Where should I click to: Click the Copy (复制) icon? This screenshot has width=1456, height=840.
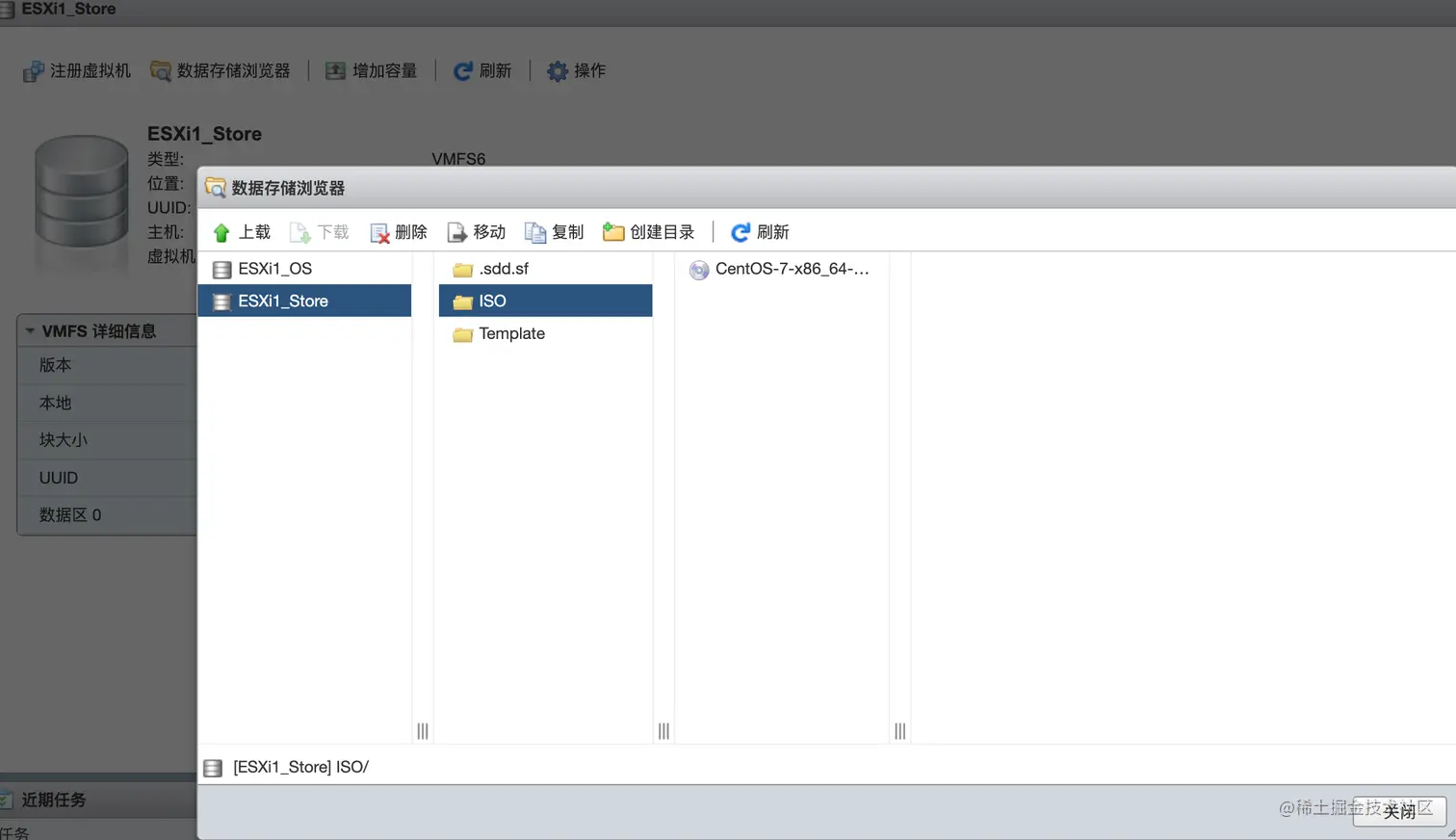(535, 232)
